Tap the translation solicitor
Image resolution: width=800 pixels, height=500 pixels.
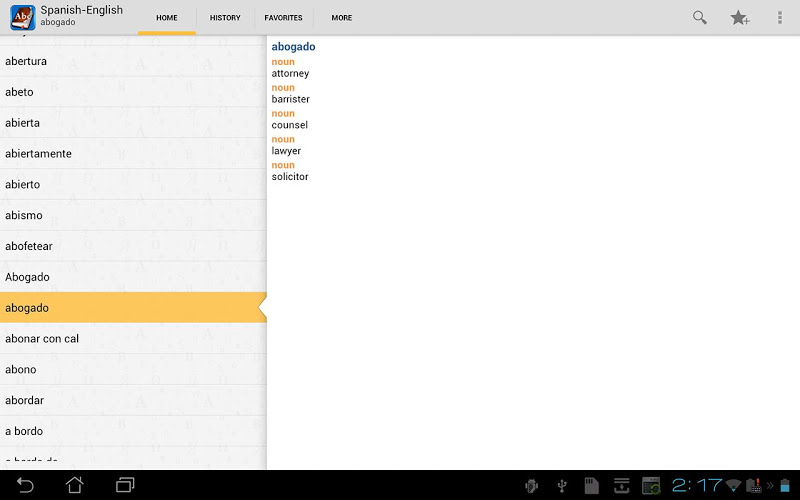click(290, 177)
